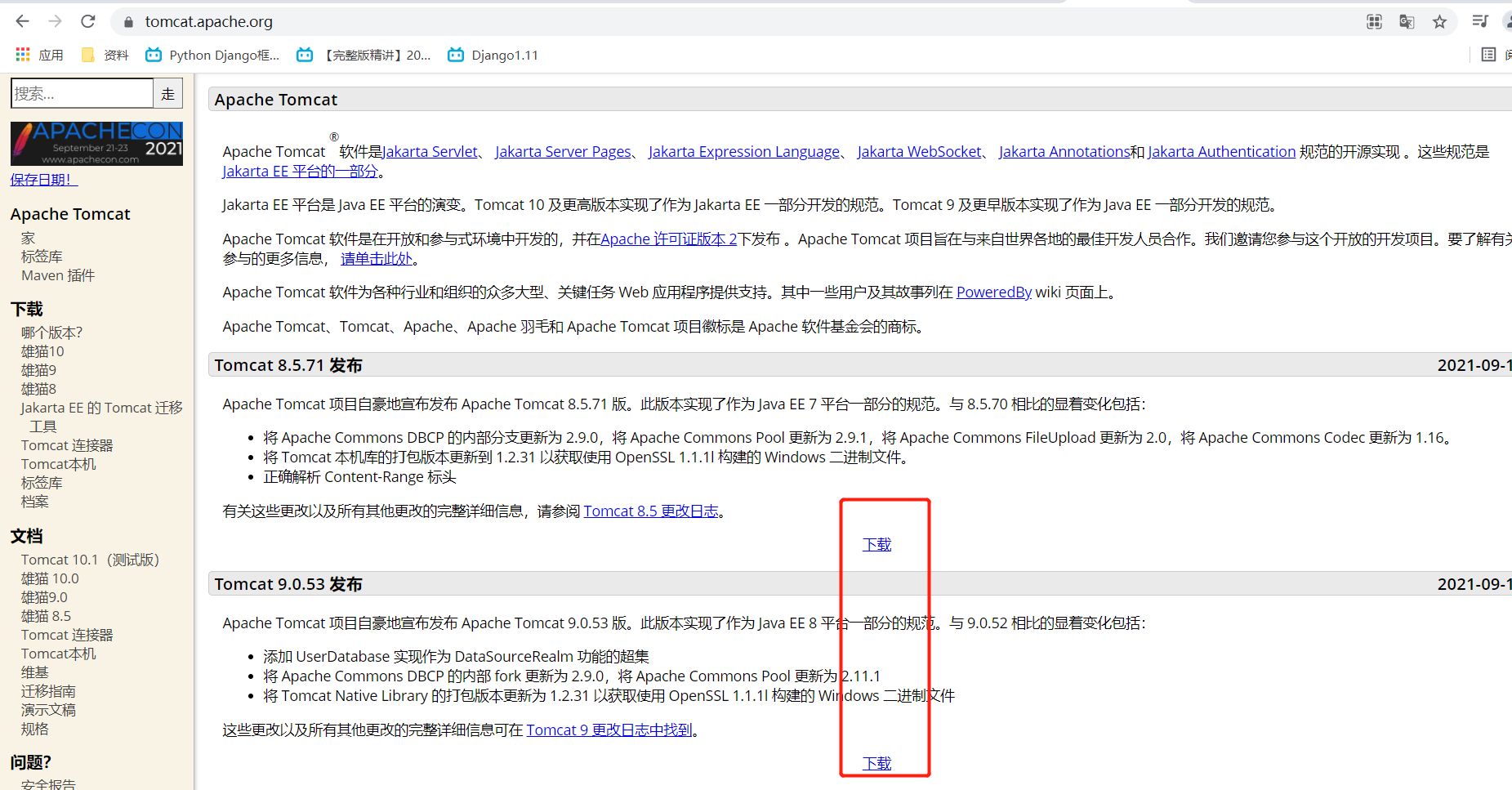Open 维基 sidebar link

34,672
